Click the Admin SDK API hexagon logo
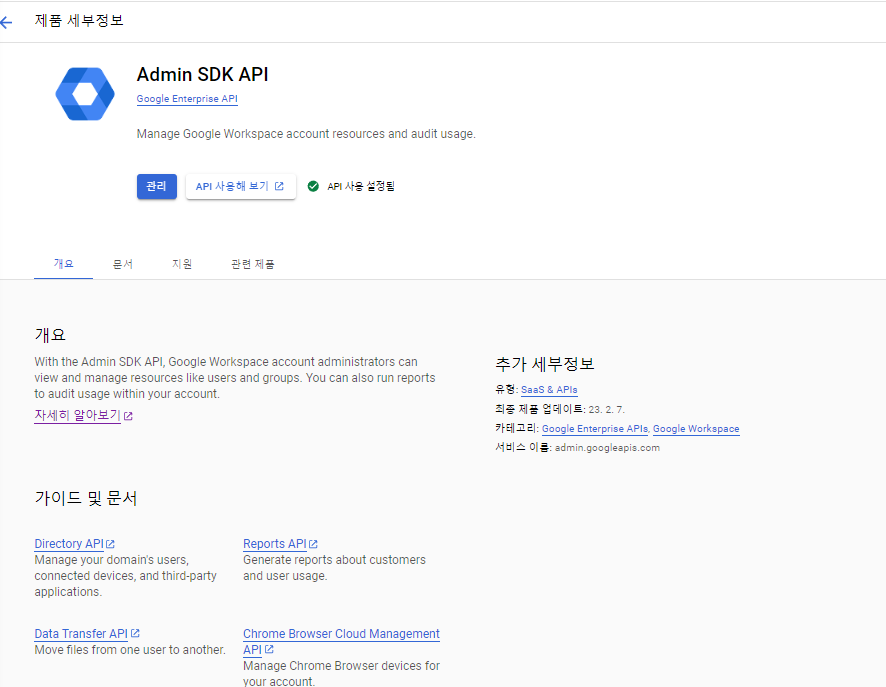This screenshot has height=687, width=886. pos(85,94)
